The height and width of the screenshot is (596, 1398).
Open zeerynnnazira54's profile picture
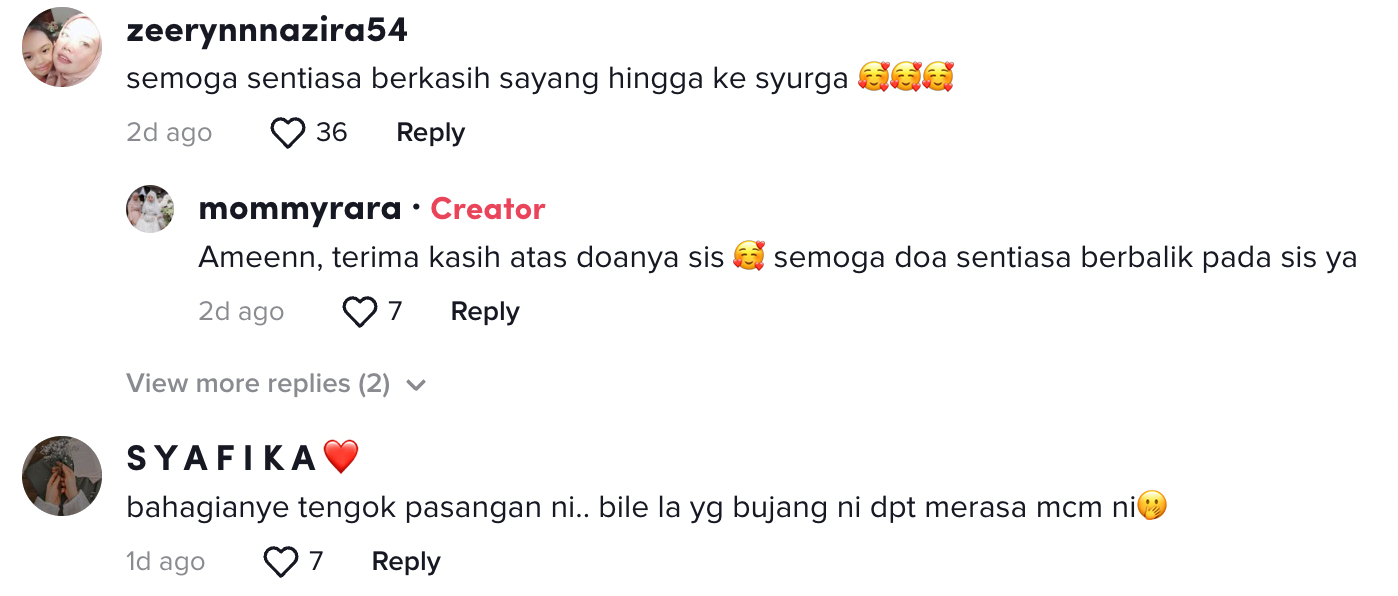coord(62,47)
